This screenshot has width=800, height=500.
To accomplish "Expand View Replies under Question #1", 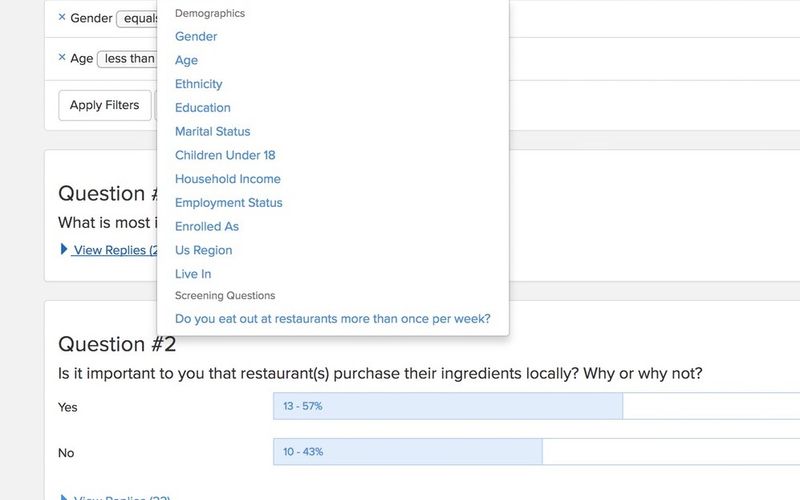I will pos(110,250).
